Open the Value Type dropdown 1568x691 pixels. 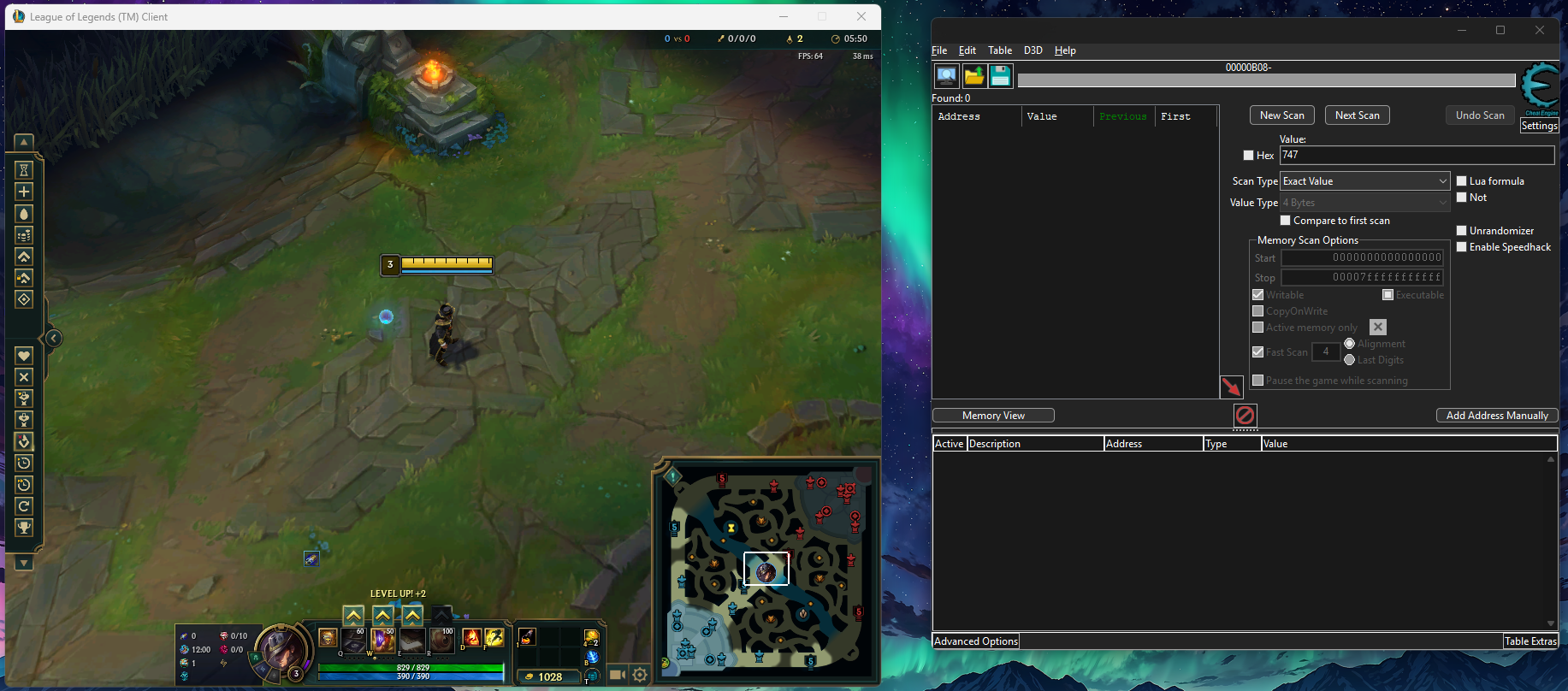click(x=1364, y=203)
